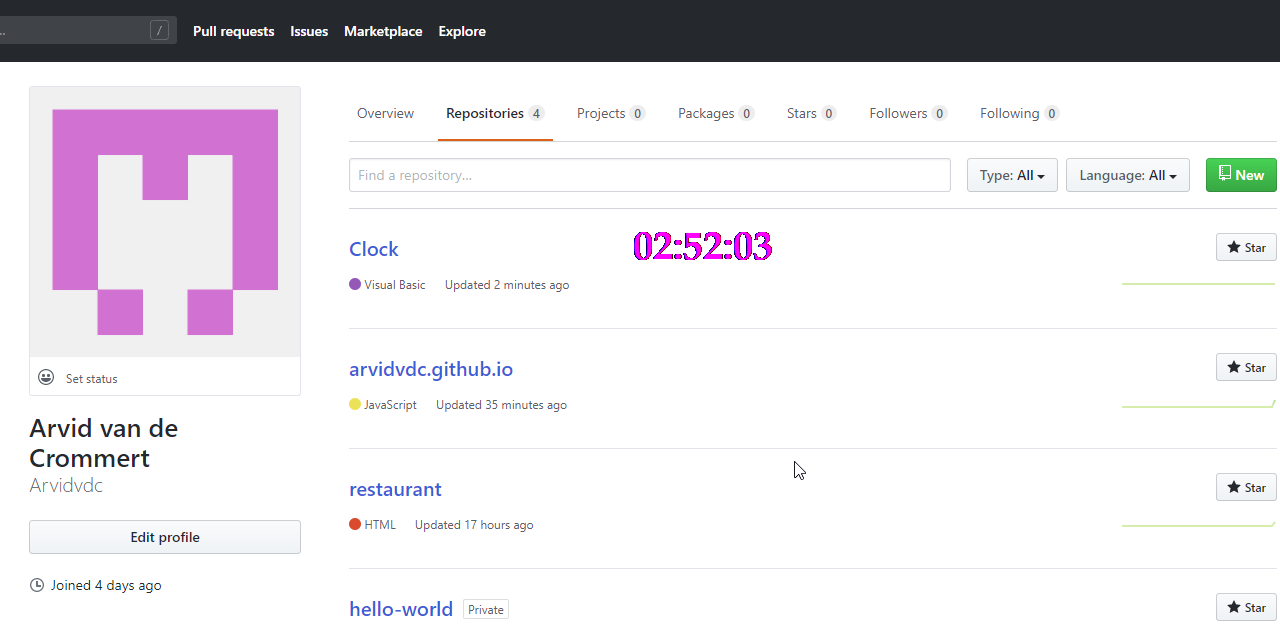
Task: Select Marketplace in the top navigation
Action: point(383,31)
